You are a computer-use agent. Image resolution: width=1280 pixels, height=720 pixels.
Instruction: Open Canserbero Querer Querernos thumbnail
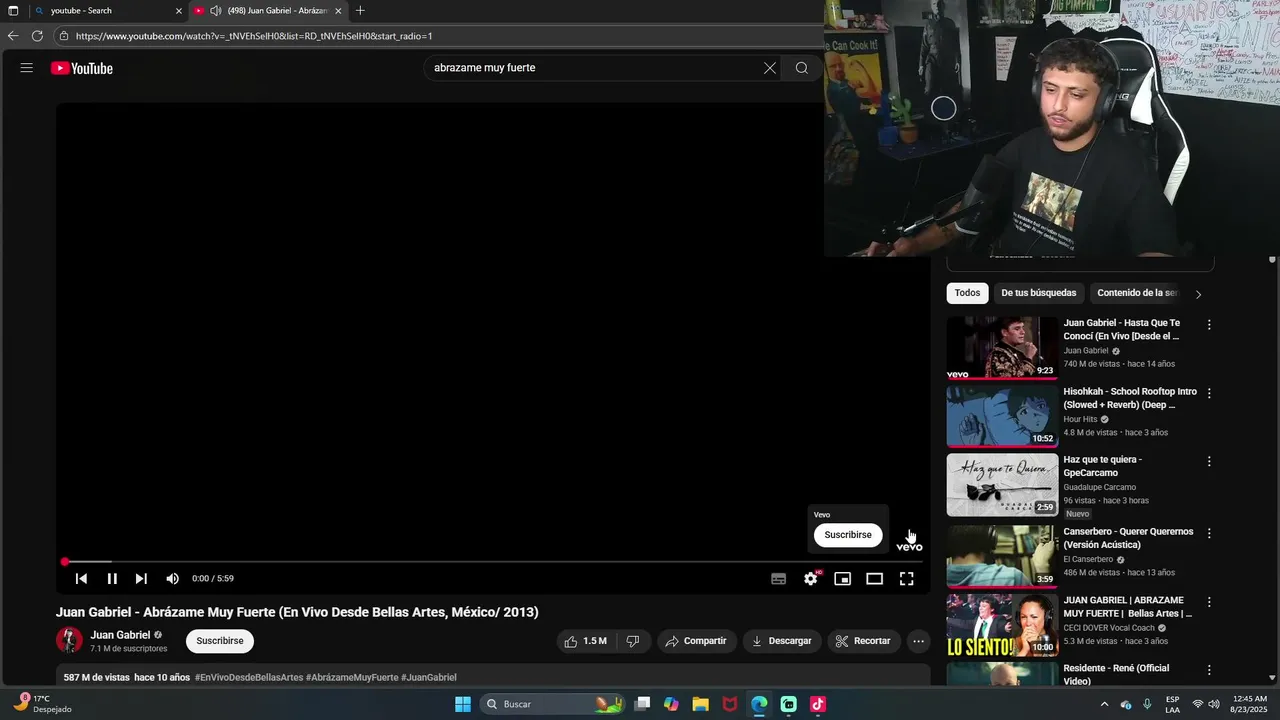[x=1002, y=556]
